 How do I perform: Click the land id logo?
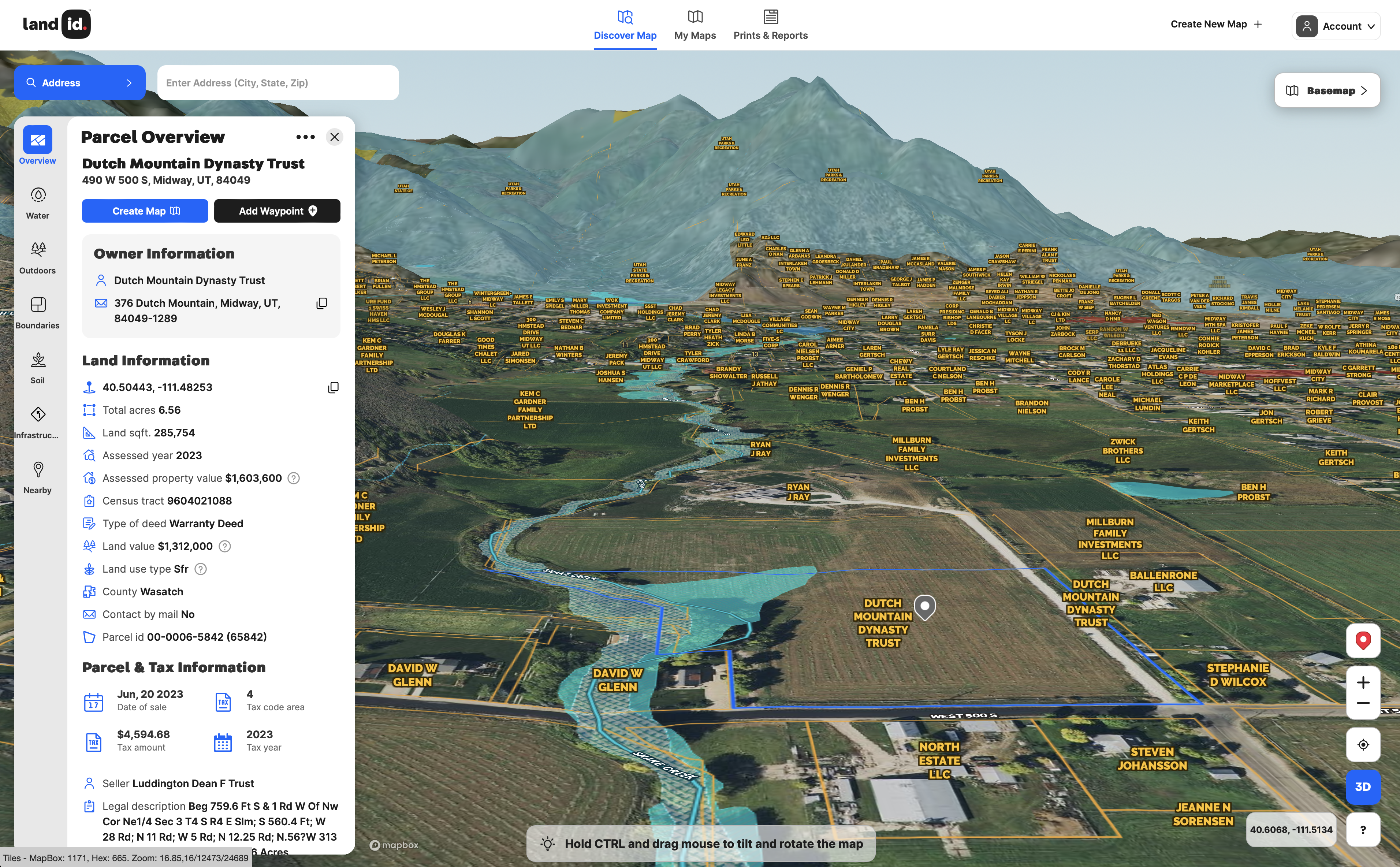point(57,24)
